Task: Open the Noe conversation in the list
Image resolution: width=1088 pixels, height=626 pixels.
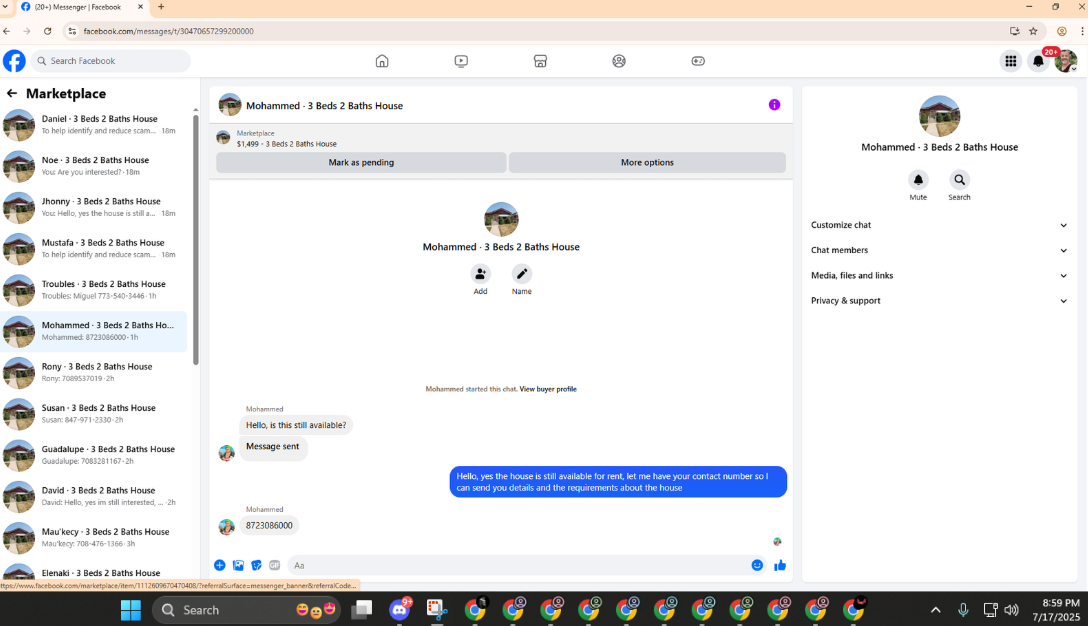Action: pyautogui.click(x=94, y=166)
